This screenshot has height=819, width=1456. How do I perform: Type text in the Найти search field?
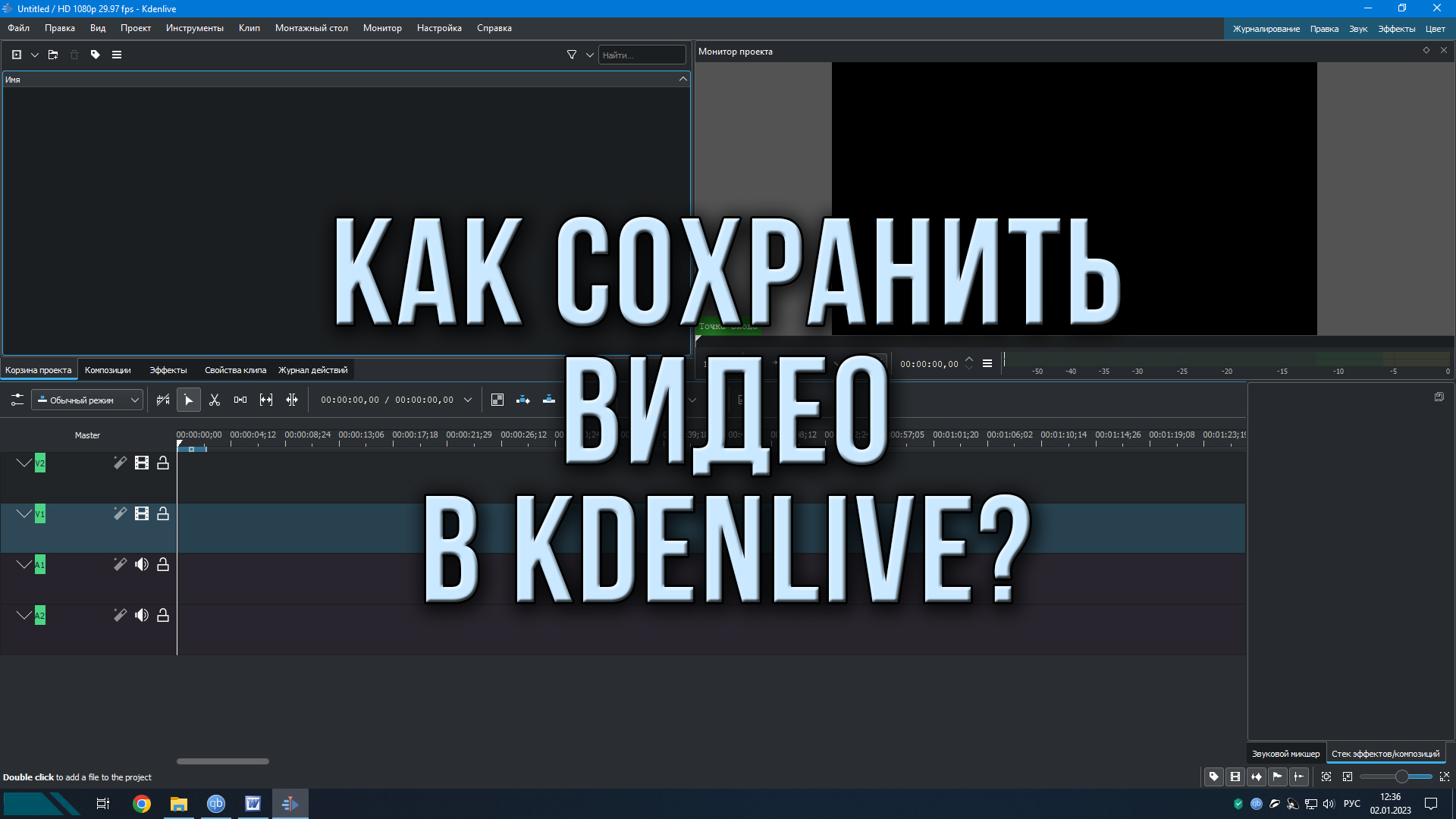(641, 55)
